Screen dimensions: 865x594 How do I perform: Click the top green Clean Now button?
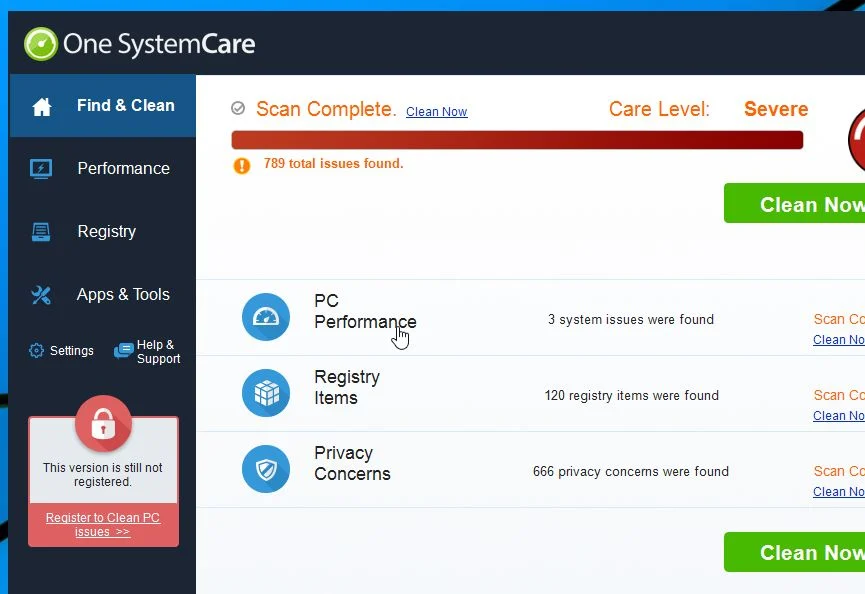[x=794, y=204]
